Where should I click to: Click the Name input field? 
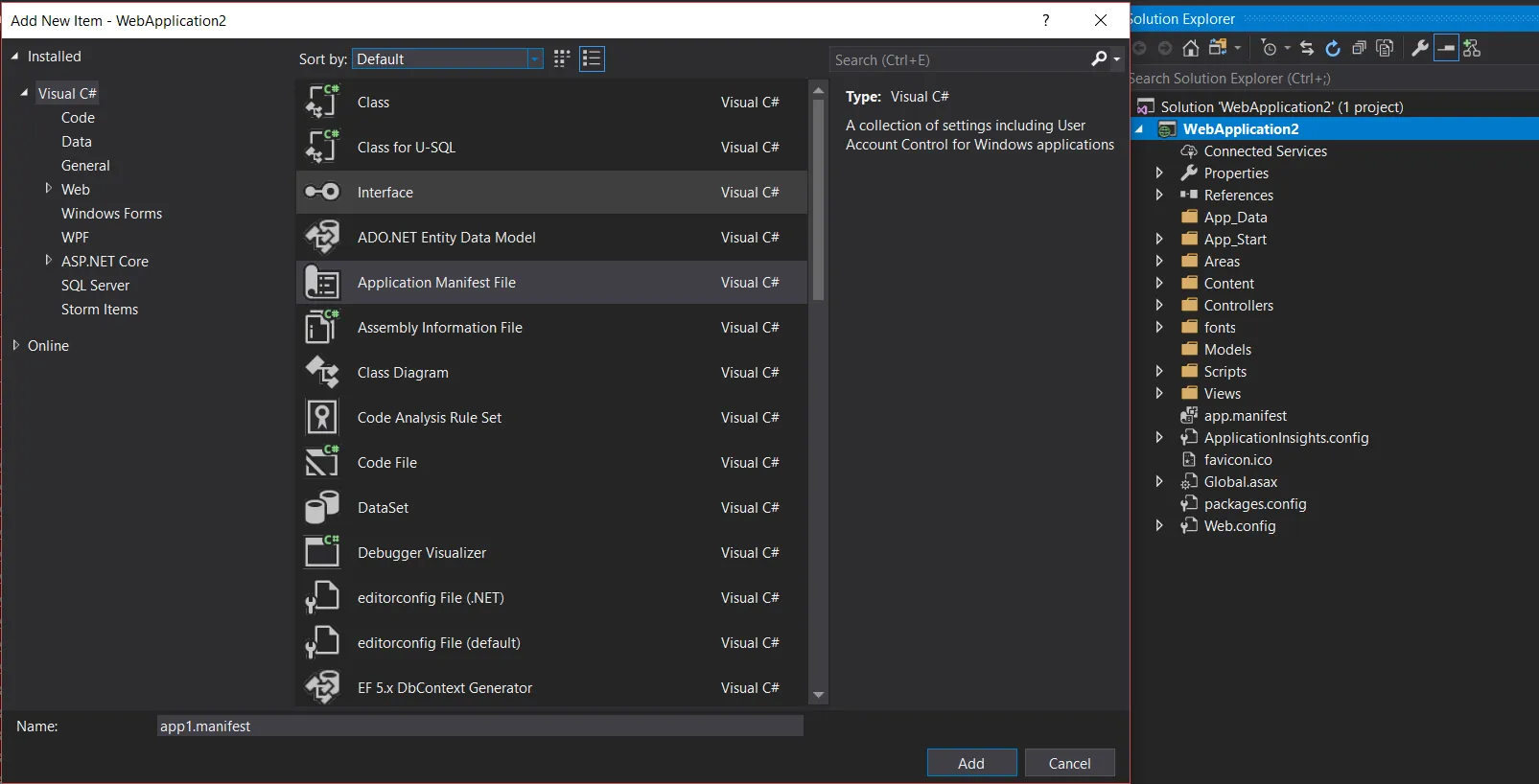click(x=479, y=726)
